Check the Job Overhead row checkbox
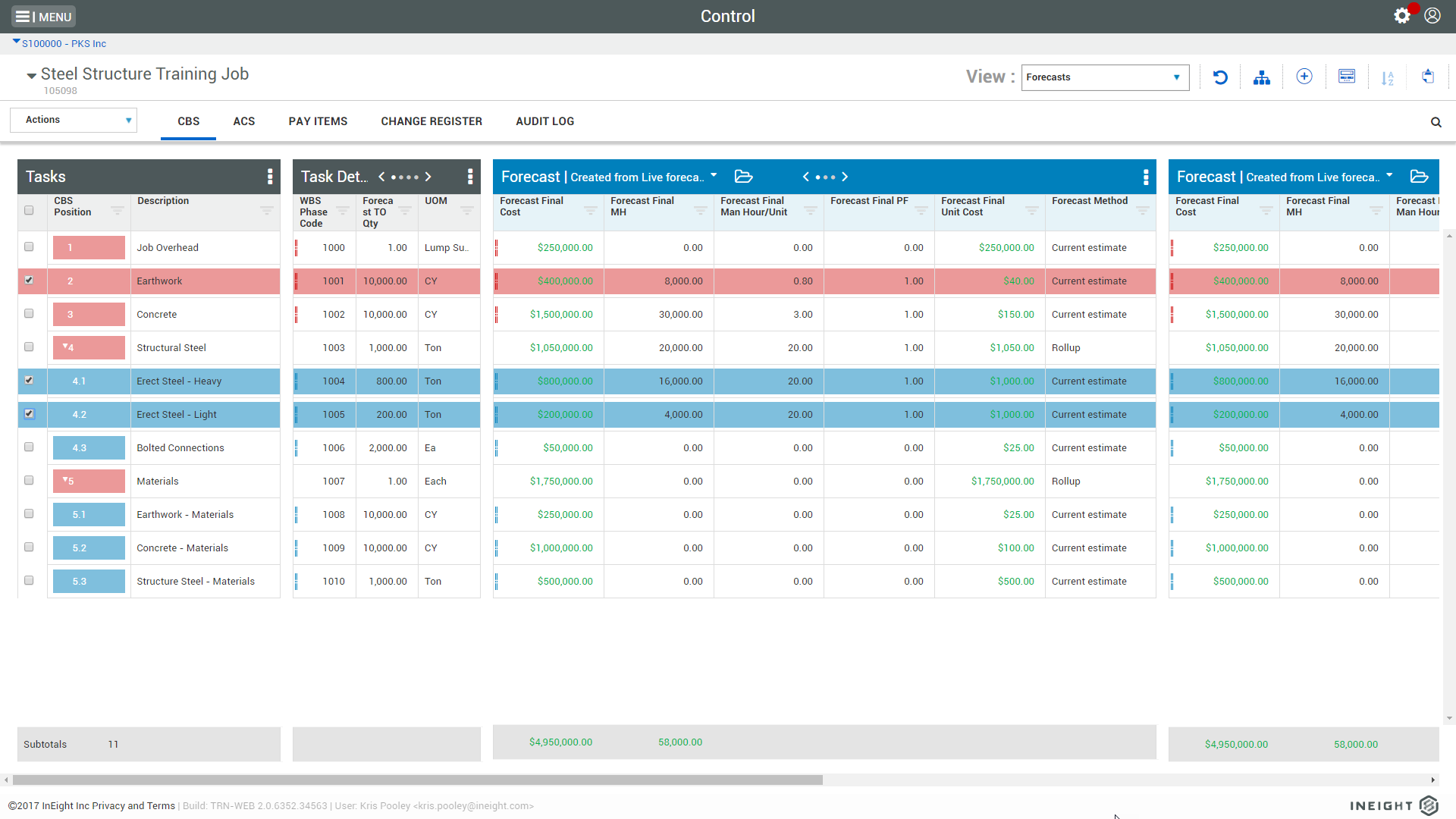 pyautogui.click(x=29, y=247)
